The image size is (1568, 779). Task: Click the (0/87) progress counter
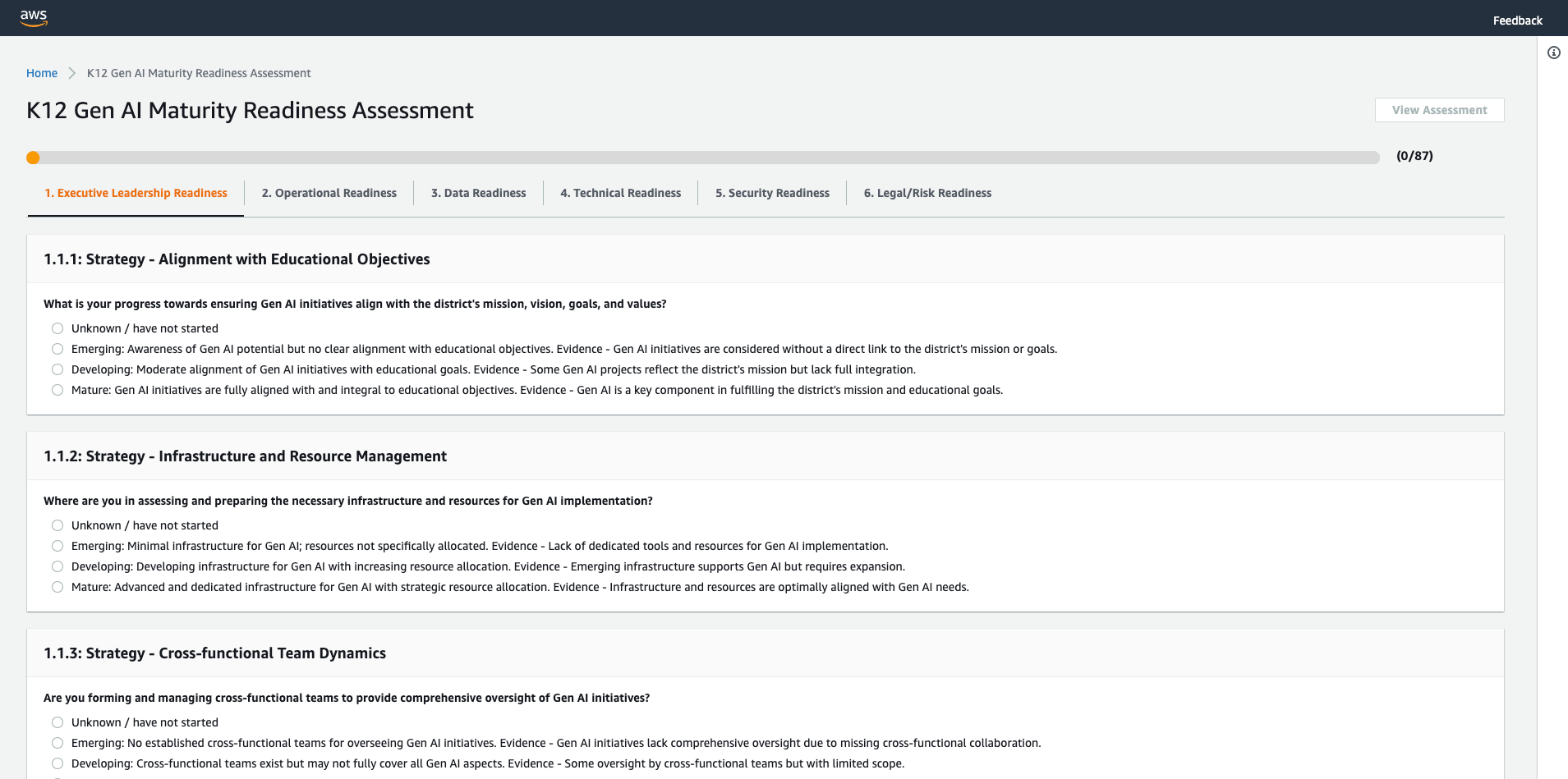[1414, 156]
